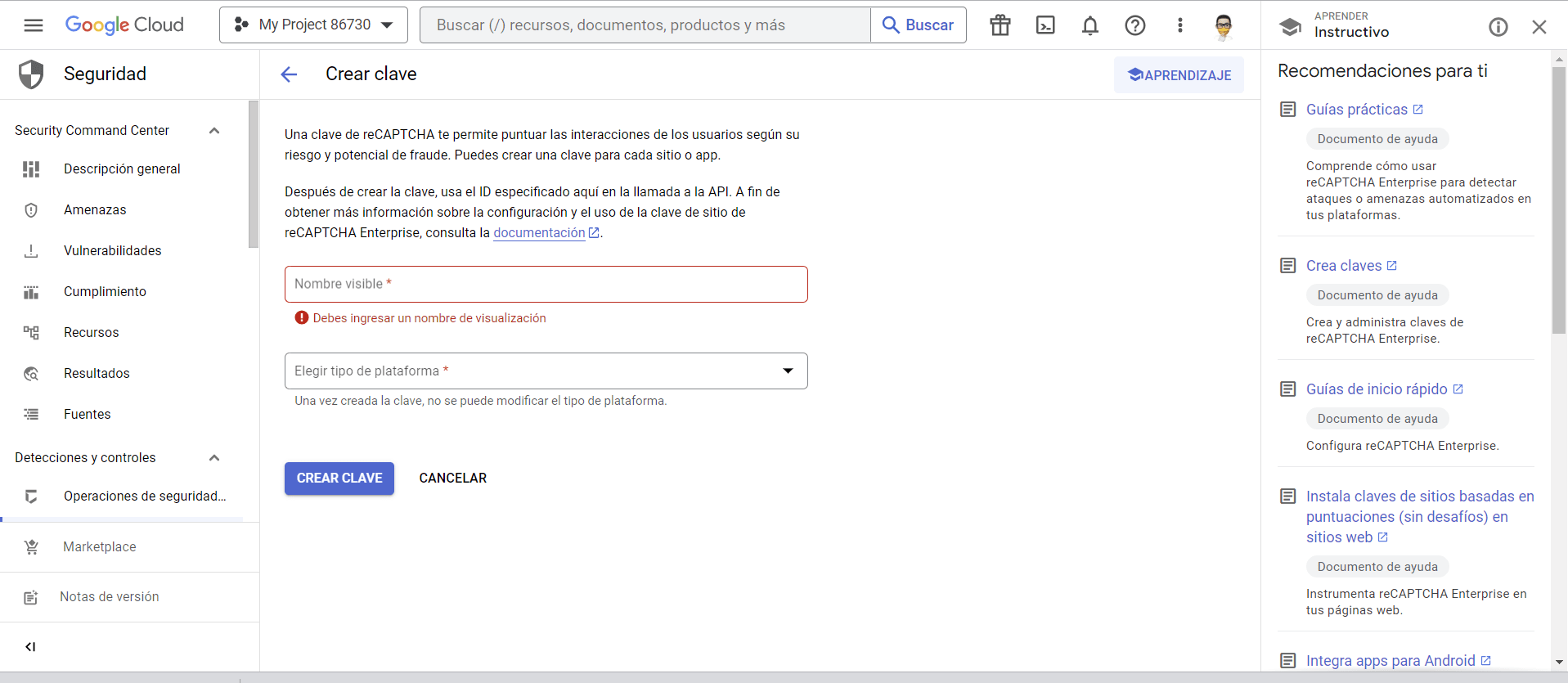Collapse the Security Command Center section
The height and width of the screenshot is (683, 1568).
(x=214, y=131)
